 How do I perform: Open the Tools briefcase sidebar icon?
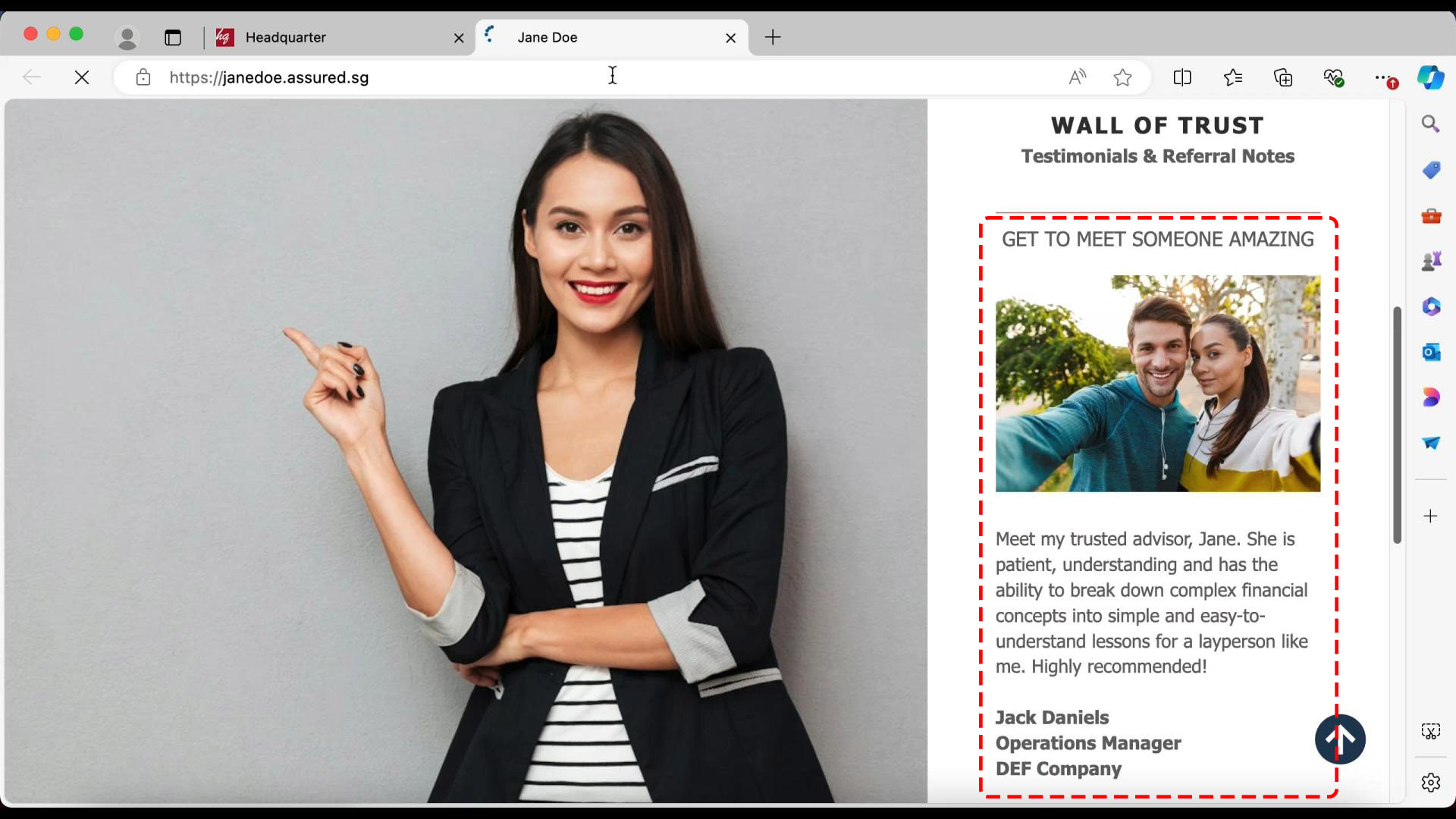[1431, 216]
